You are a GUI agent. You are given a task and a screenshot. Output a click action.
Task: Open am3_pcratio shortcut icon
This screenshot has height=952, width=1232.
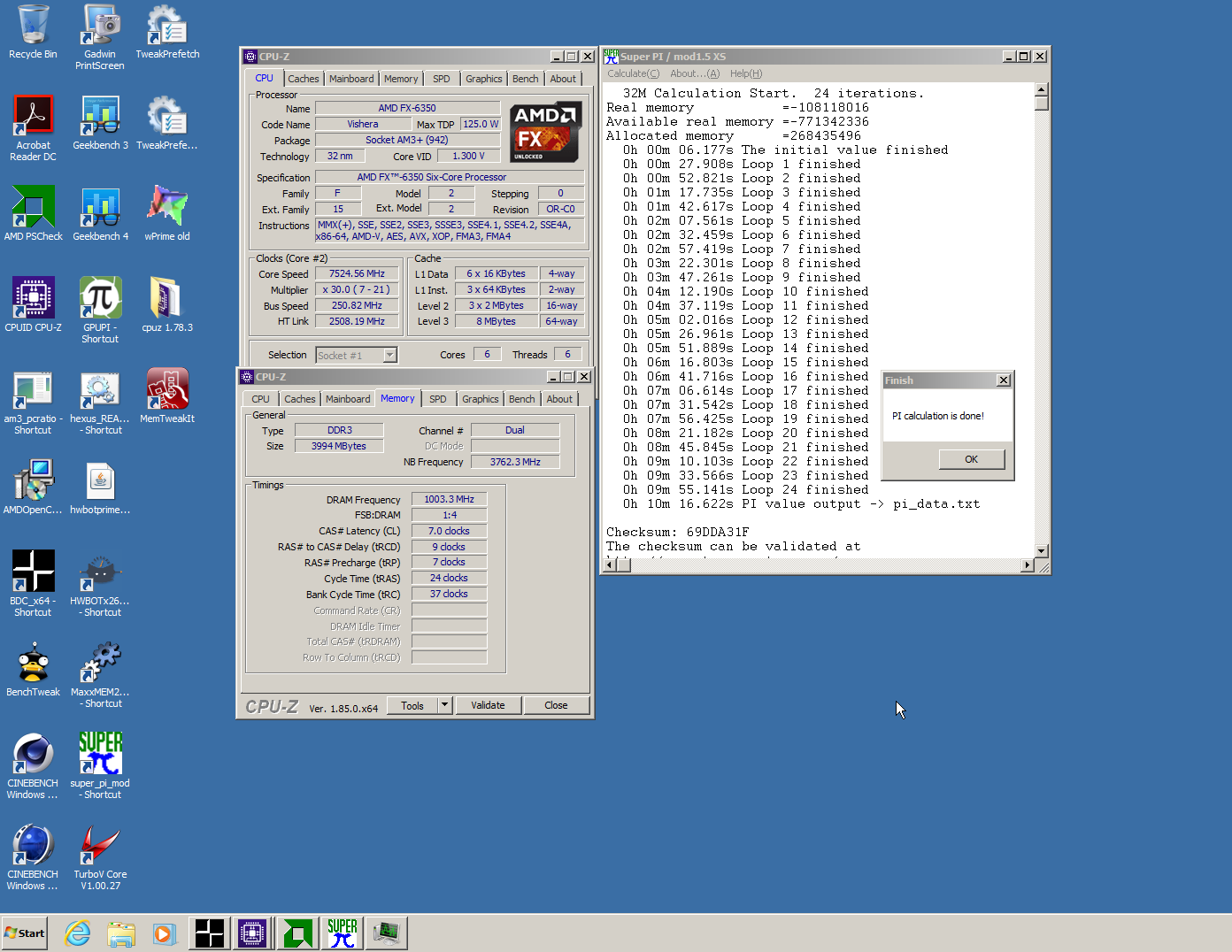pos(33,402)
